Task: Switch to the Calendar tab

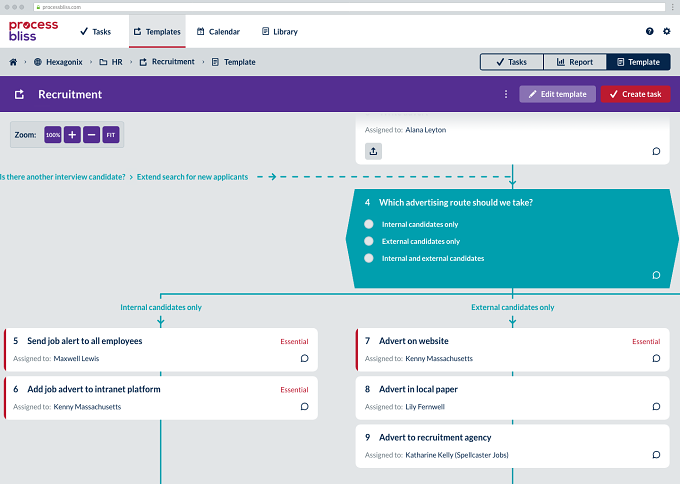Action: coord(218,32)
